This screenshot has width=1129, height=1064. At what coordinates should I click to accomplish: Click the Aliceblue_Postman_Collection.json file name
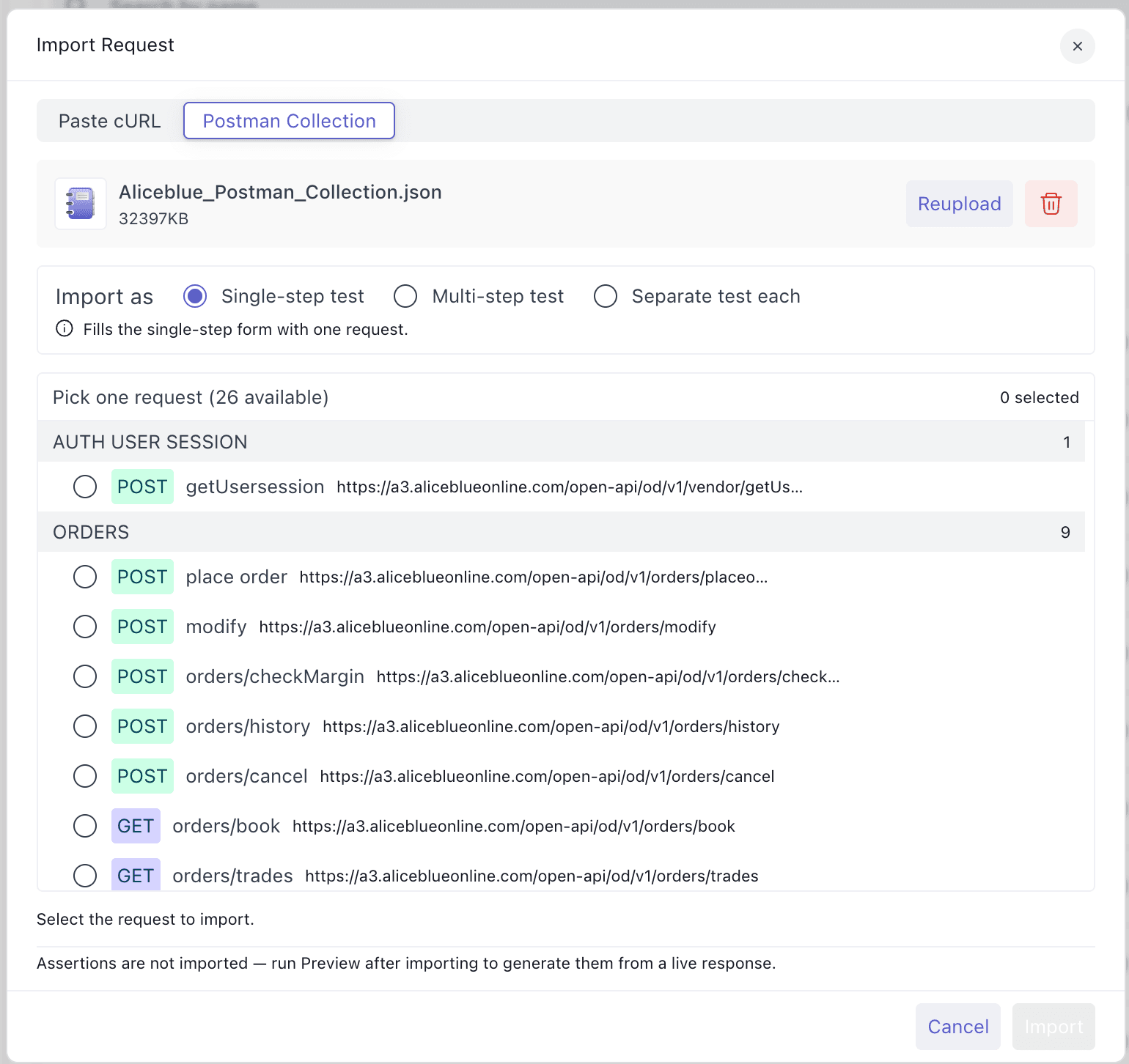(280, 192)
